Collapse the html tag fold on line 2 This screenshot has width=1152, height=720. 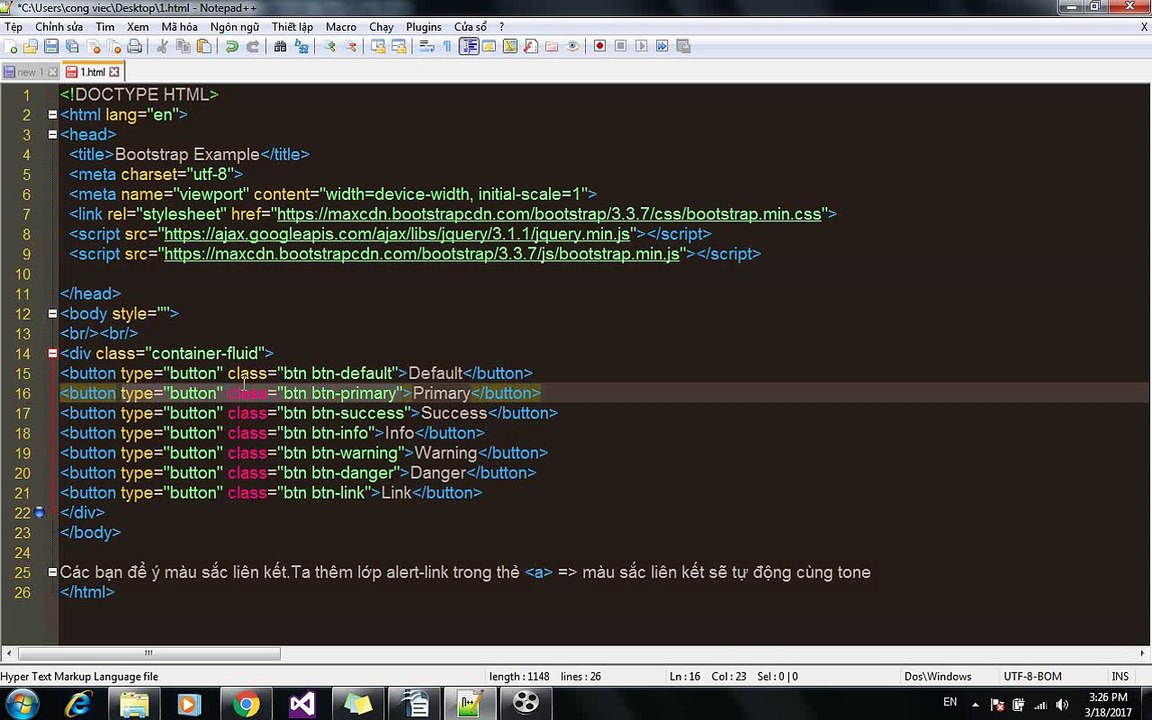point(52,115)
